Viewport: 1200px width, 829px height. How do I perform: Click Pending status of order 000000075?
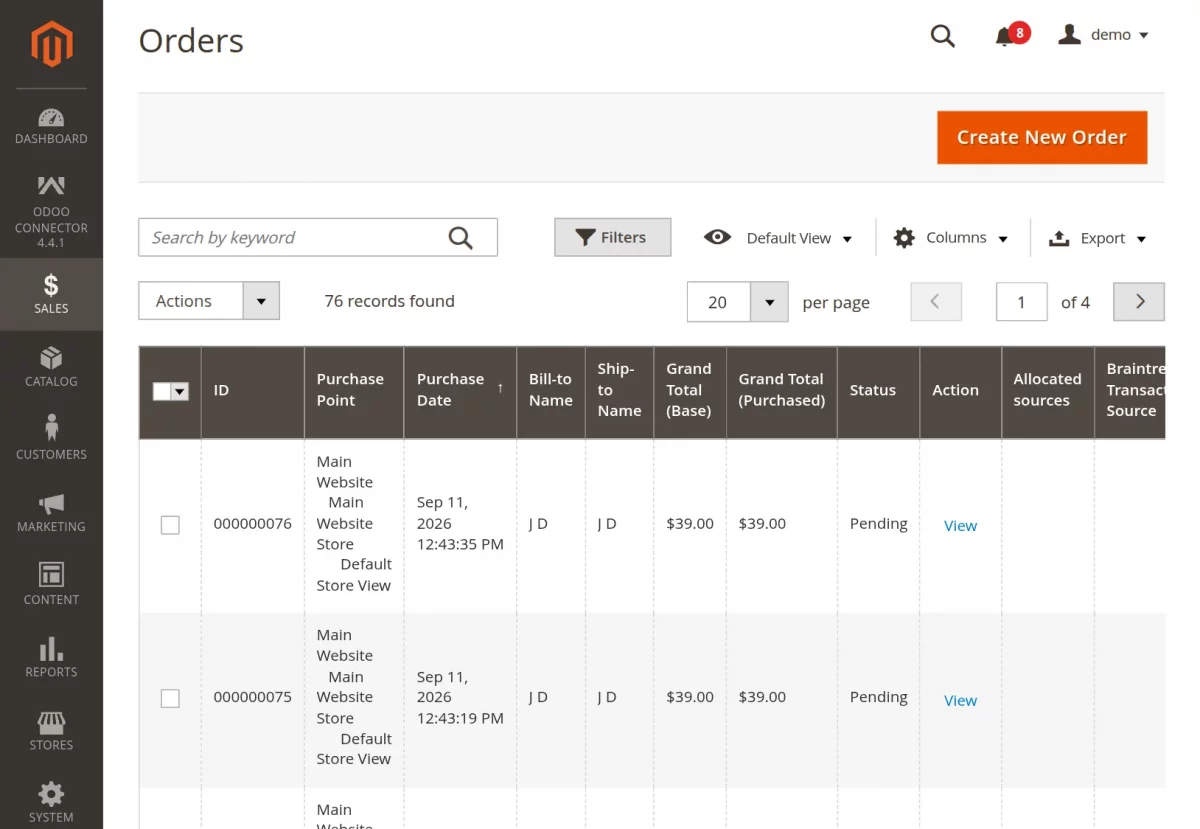879,696
